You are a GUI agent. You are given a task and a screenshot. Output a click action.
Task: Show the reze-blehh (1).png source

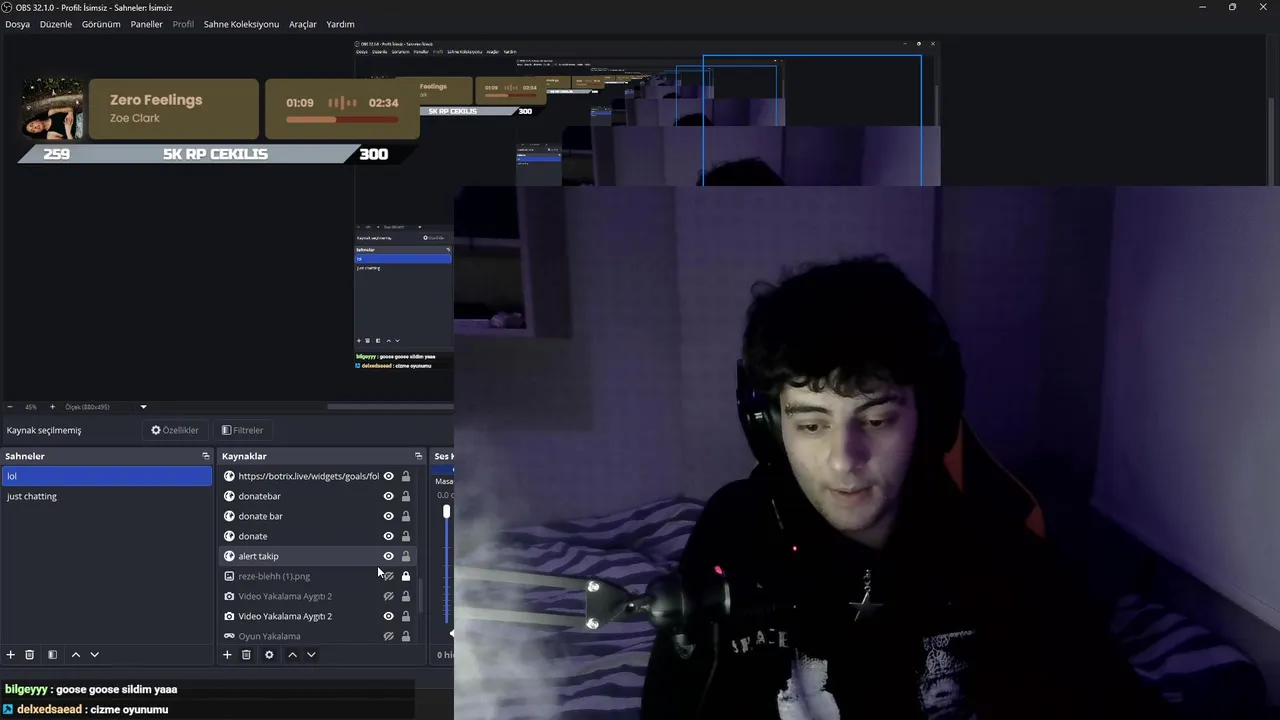pyautogui.click(x=389, y=576)
